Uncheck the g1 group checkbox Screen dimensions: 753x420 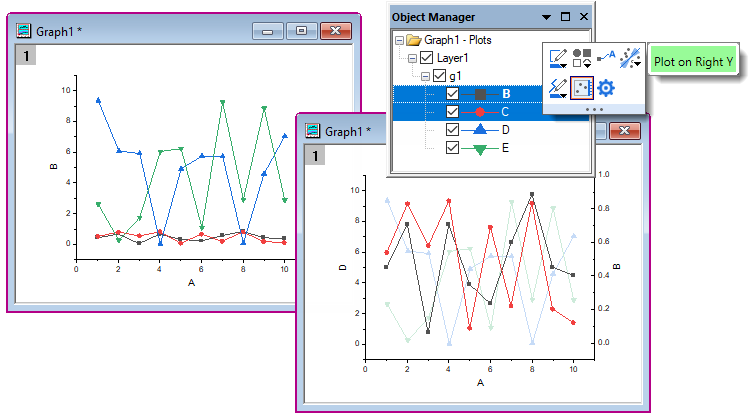[439, 76]
